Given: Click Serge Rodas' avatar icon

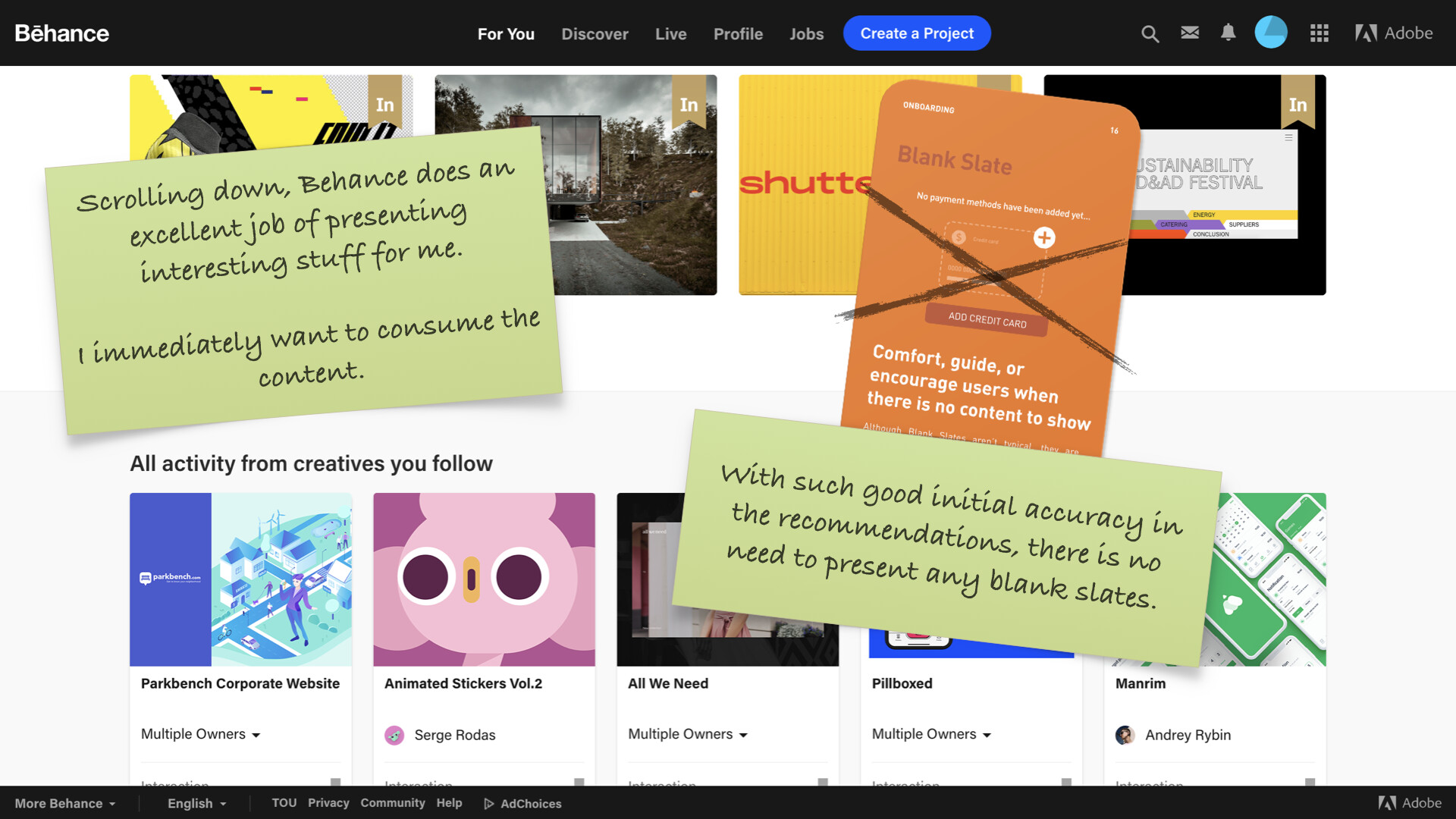Looking at the screenshot, I should click(x=394, y=735).
